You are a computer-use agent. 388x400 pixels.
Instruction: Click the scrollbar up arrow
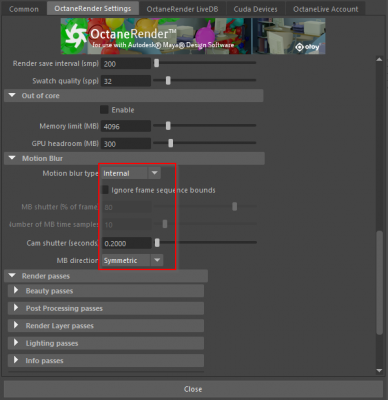click(379, 59)
